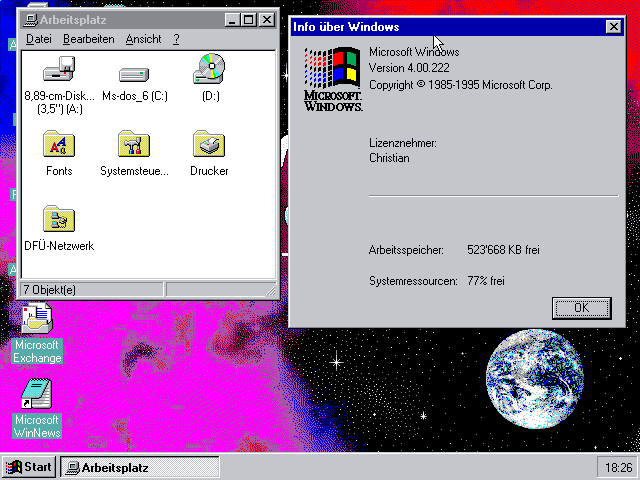Select the 3.5-inch floppy drive (A:) icon
The width and height of the screenshot is (640, 480).
point(59,69)
